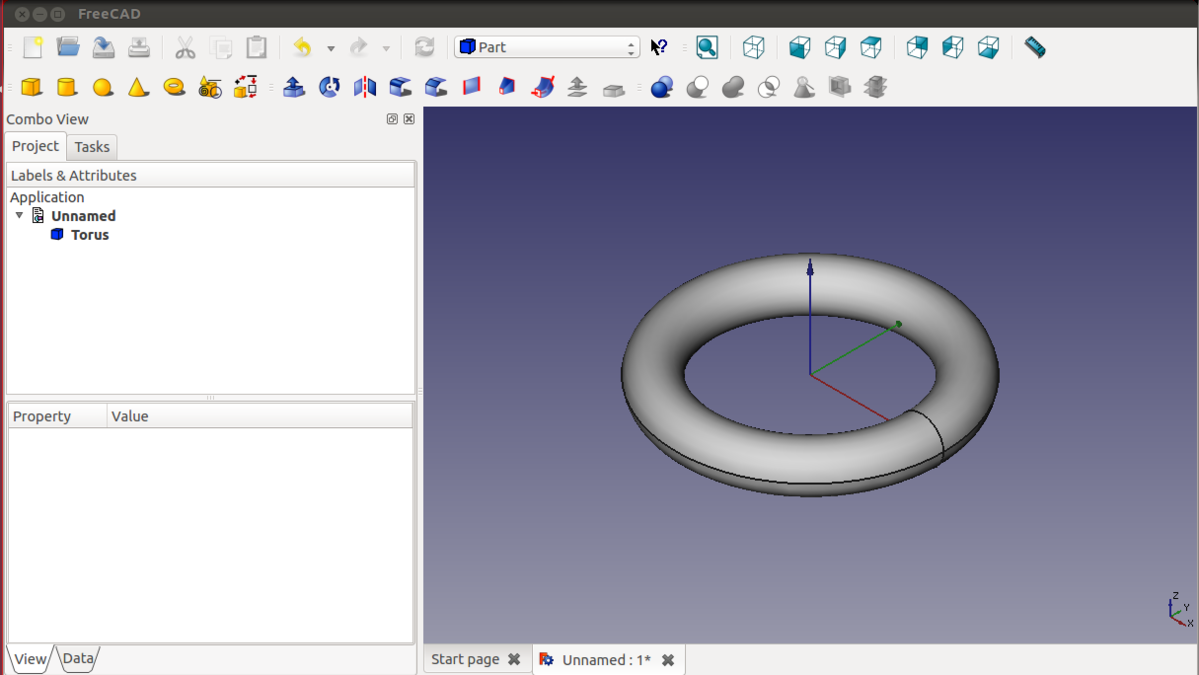Close the Unnamed : 1* document tab
Image resolution: width=1199 pixels, height=675 pixels.
coord(668,660)
